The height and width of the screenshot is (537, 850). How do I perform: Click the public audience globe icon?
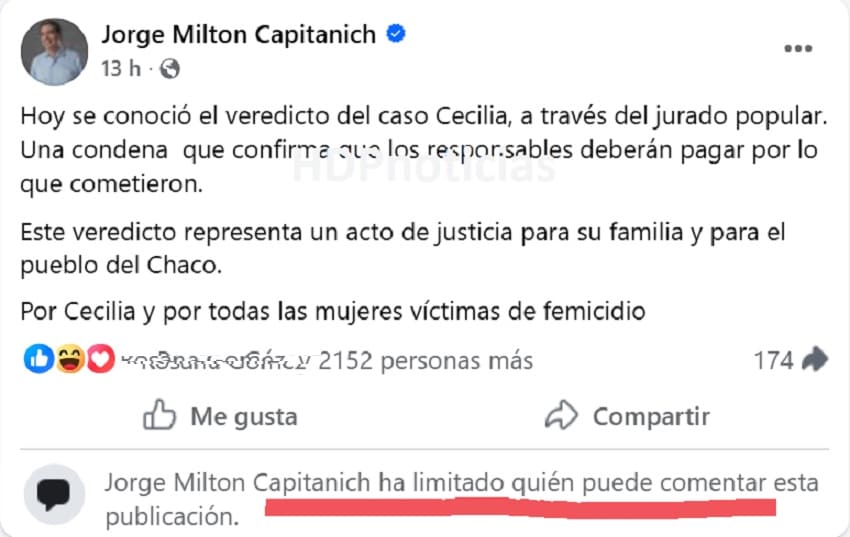click(x=170, y=69)
